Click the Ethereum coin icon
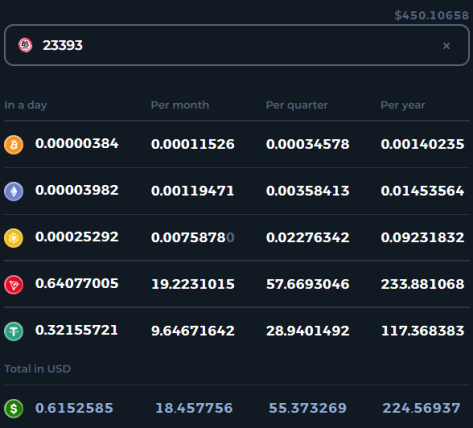The image size is (473, 428). pos(14,191)
